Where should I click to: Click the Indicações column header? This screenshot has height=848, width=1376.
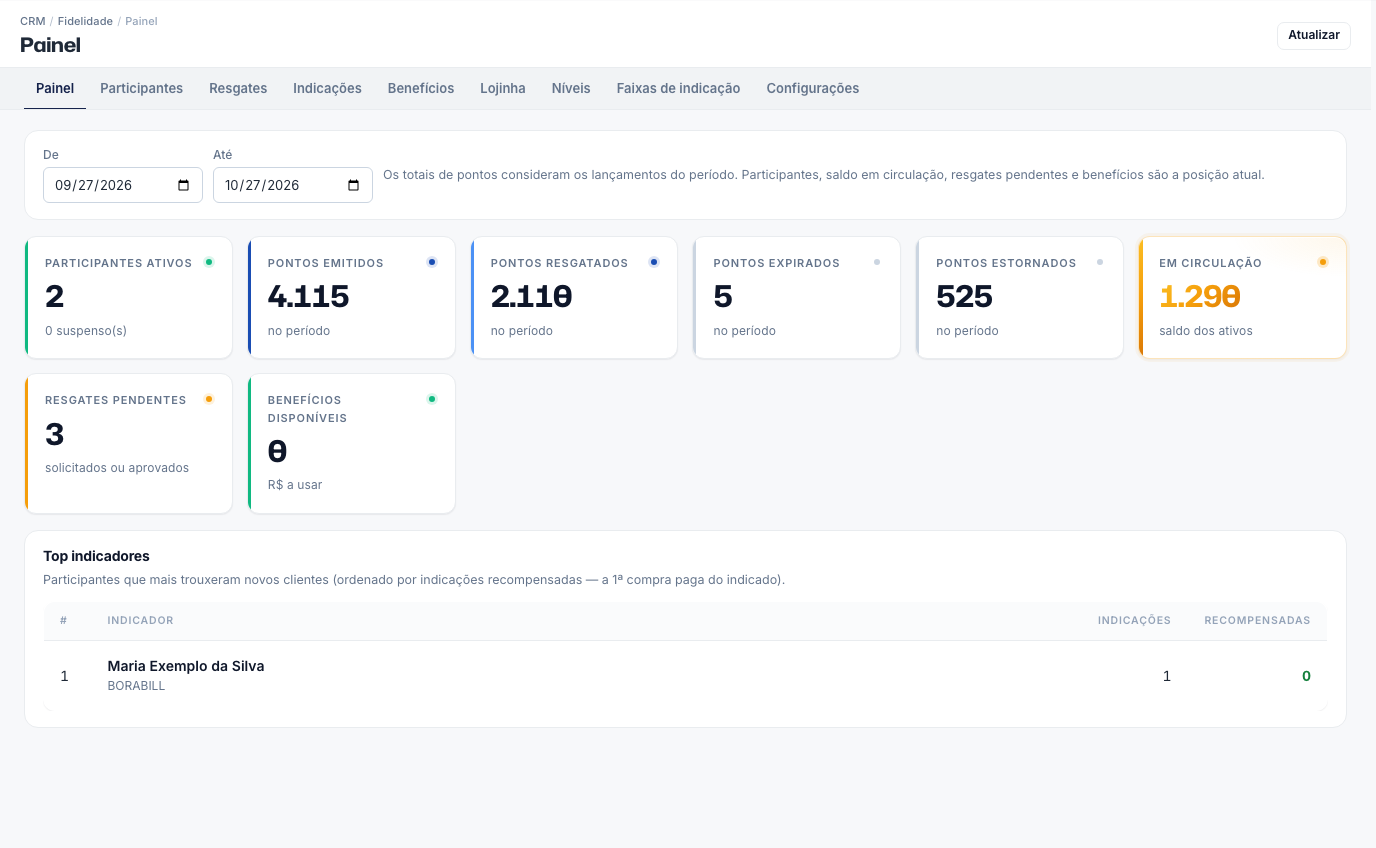(x=1134, y=621)
